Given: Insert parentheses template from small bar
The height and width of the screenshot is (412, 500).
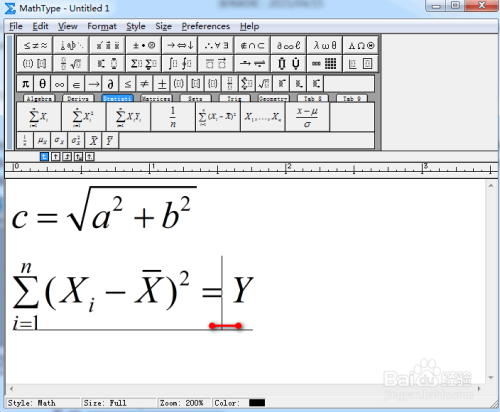Looking at the screenshot, I should pyautogui.click(x=179, y=84).
